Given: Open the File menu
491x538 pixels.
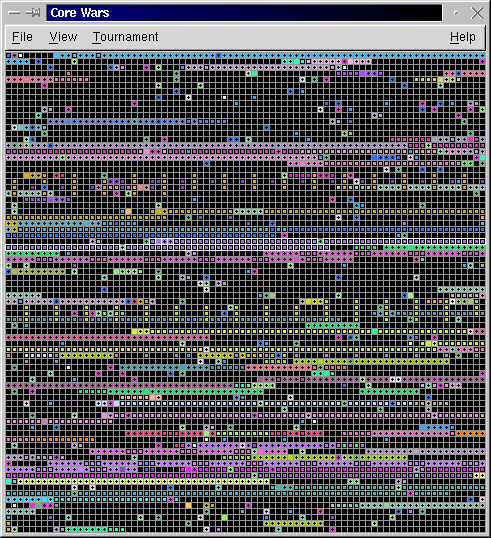Looking at the screenshot, I should pos(22,37).
